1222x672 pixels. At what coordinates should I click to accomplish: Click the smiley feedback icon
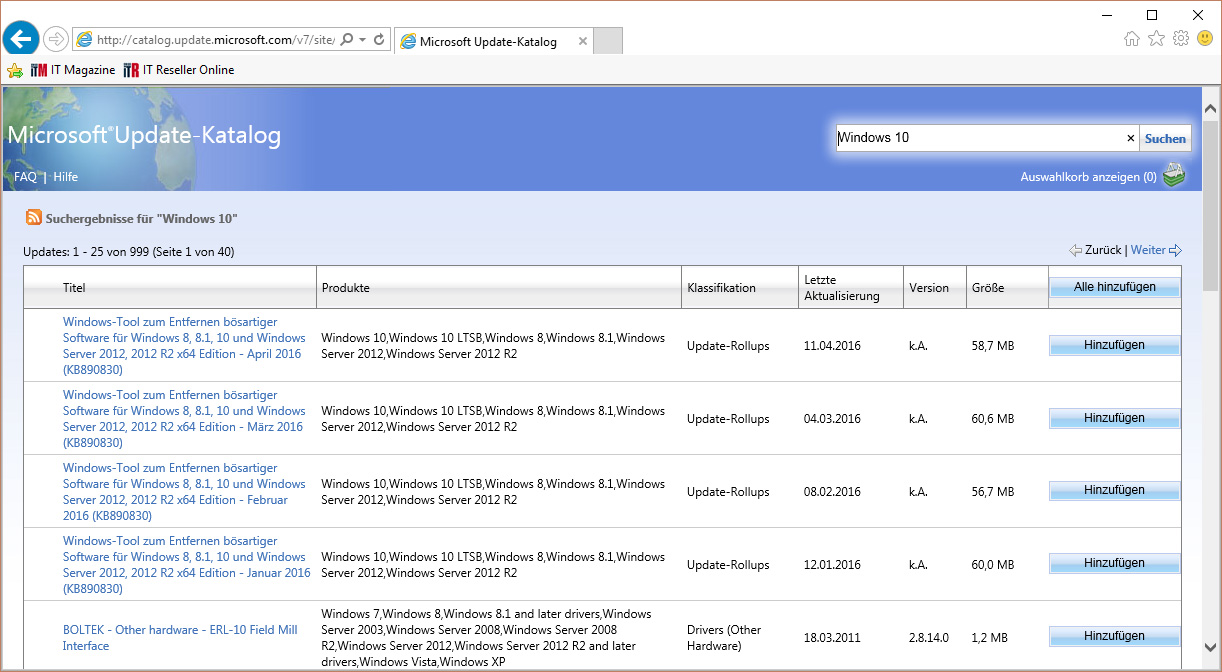(1205, 39)
